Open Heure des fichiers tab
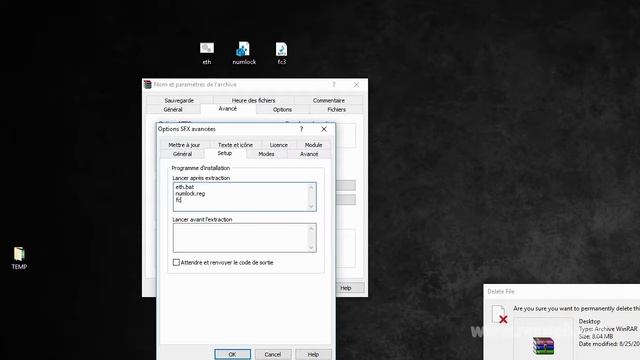The width and height of the screenshot is (640, 360). tap(253, 100)
